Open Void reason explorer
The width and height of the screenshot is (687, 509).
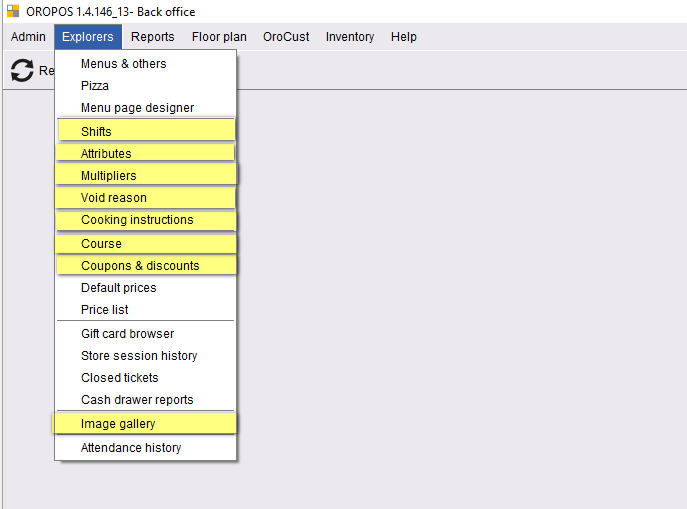tap(145, 198)
